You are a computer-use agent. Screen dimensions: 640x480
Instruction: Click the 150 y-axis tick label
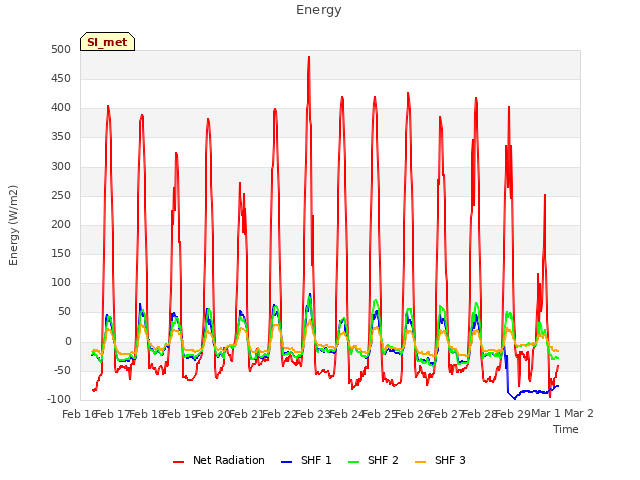click(61, 254)
